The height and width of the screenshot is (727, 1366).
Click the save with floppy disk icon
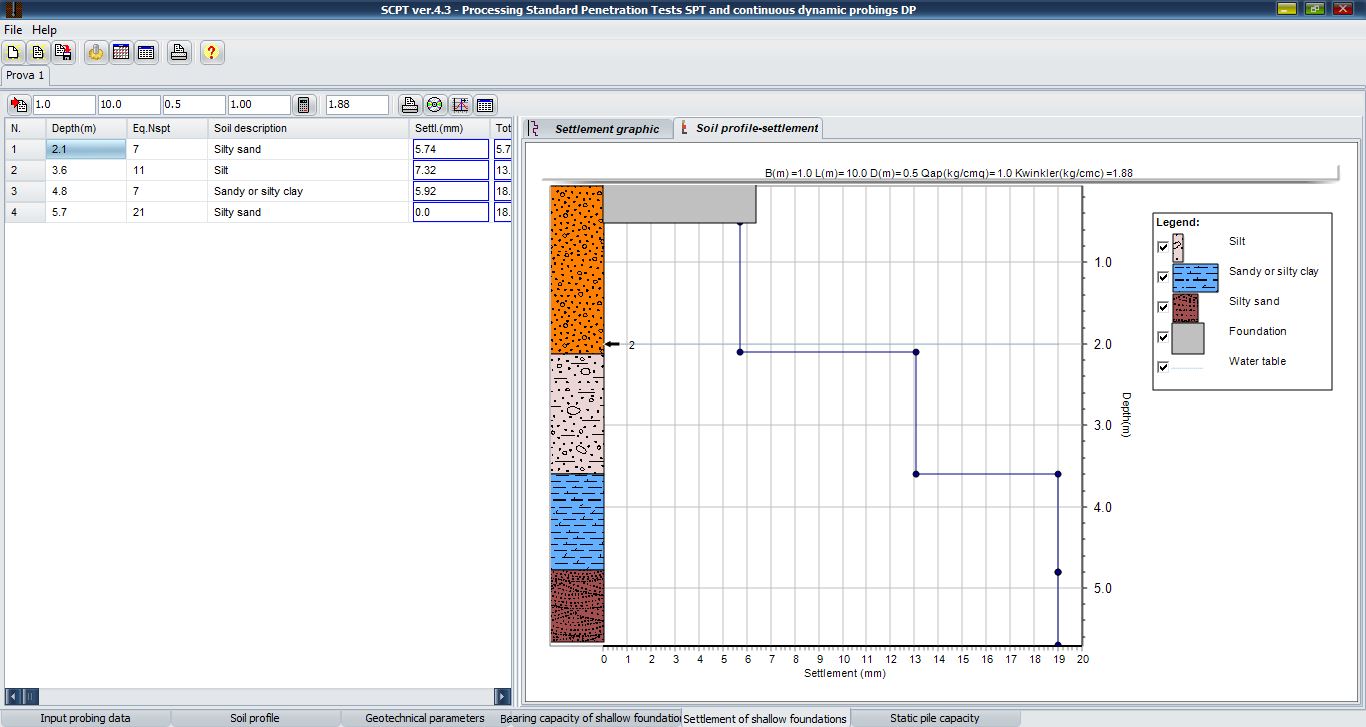coord(63,53)
